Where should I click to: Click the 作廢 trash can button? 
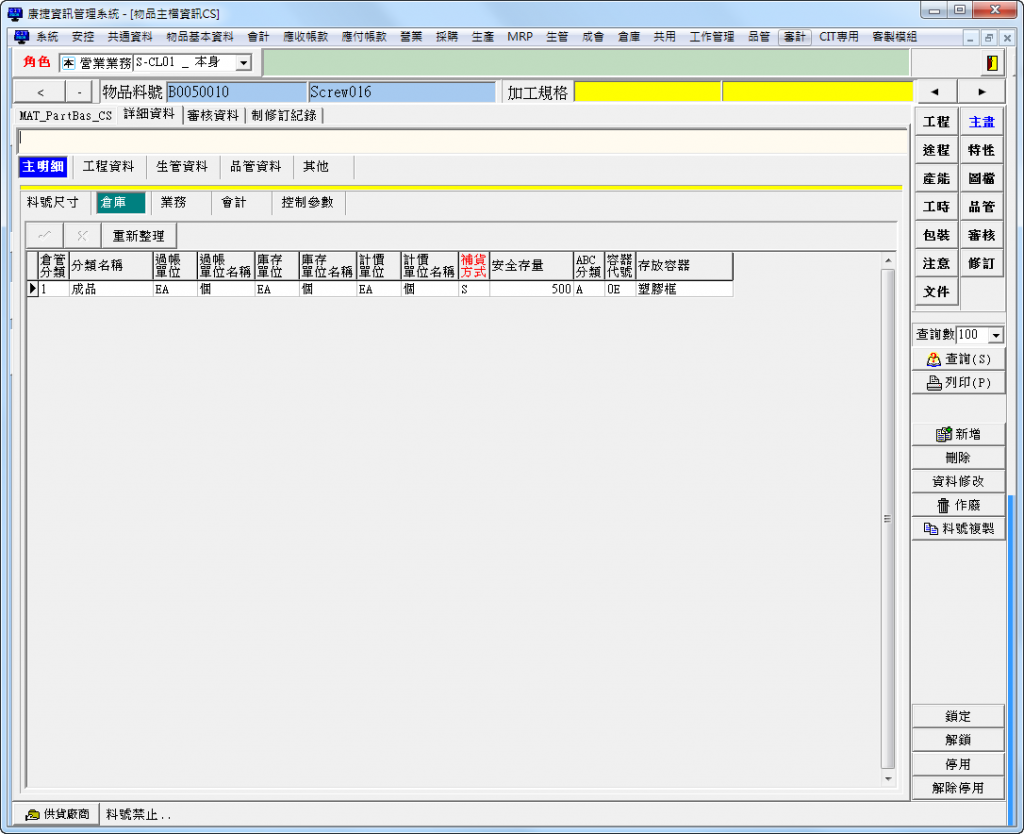(958, 506)
